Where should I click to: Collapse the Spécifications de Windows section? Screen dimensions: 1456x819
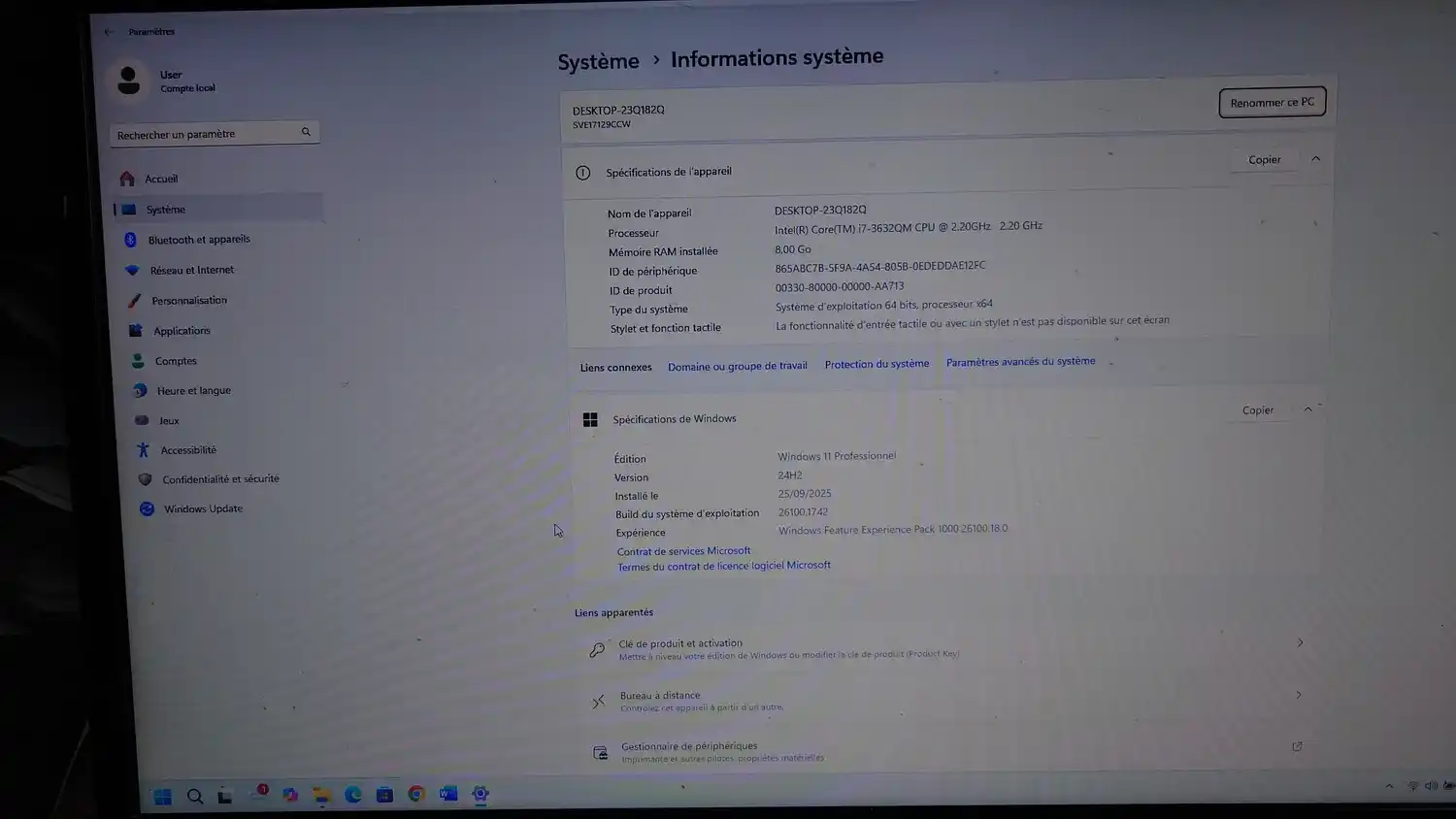click(1308, 409)
